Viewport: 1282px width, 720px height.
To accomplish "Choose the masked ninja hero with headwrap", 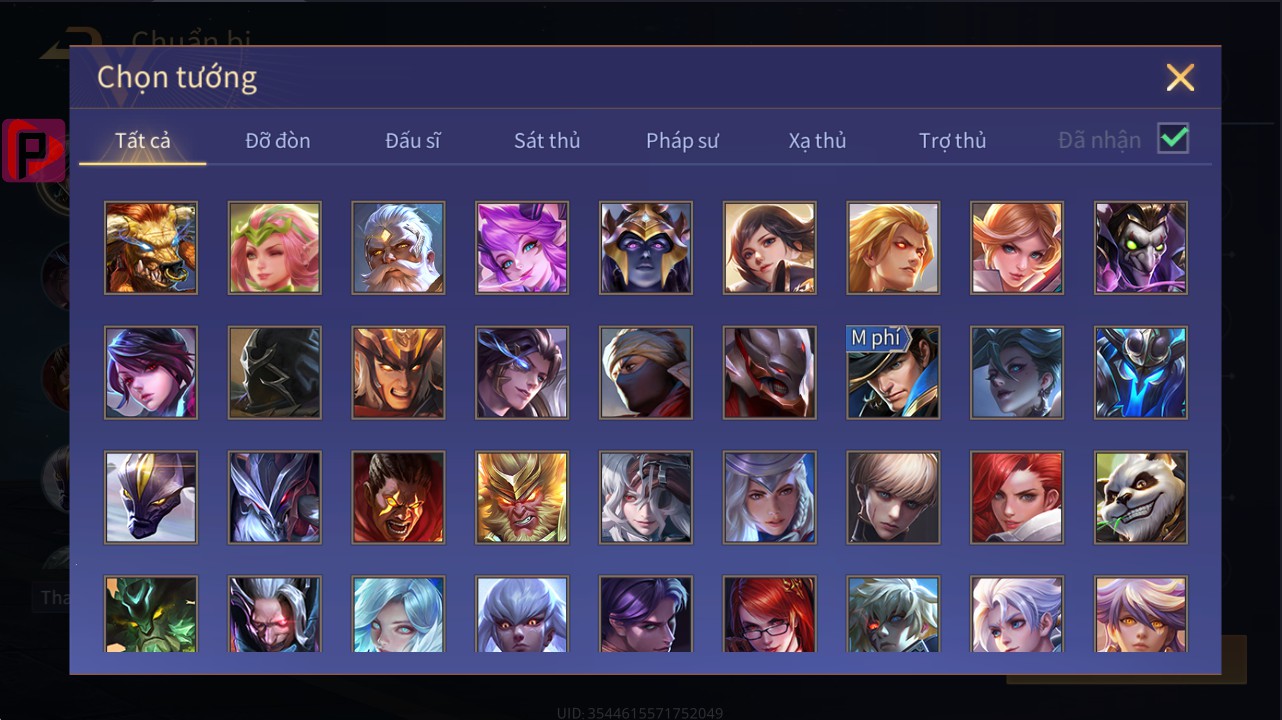I will point(646,372).
